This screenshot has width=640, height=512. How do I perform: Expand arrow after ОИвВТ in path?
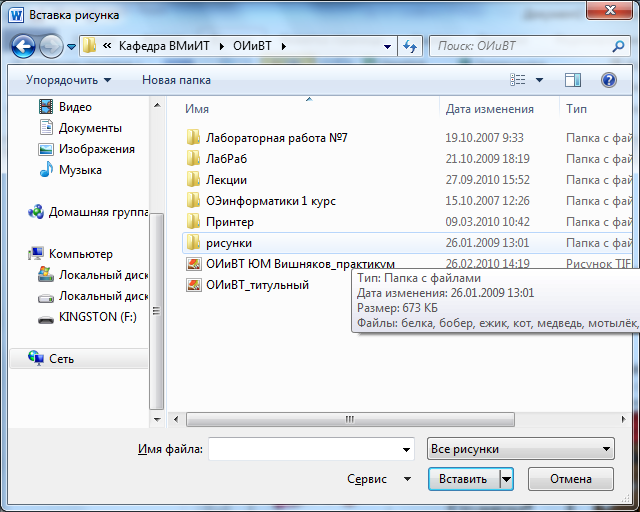[x=284, y=46]
